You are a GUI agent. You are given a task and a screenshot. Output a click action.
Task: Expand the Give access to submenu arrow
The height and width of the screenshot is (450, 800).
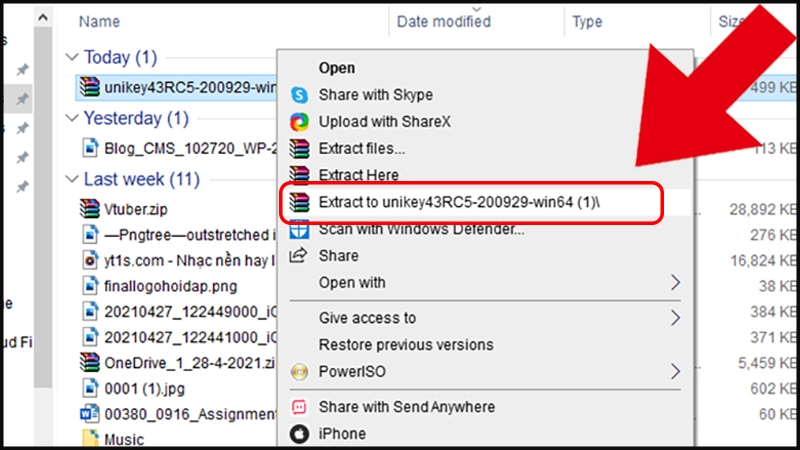coord(675,318)
